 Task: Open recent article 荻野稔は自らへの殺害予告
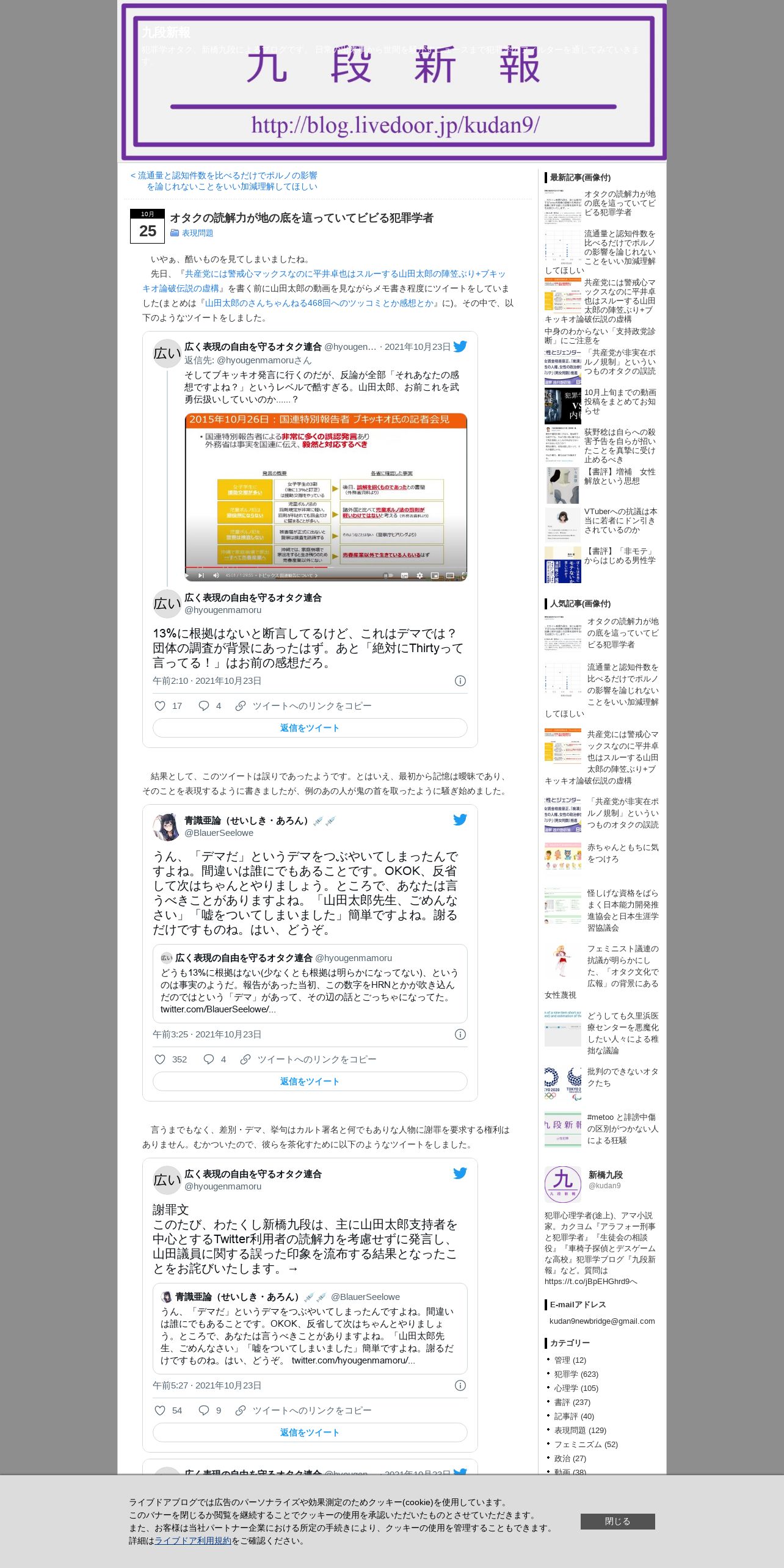pyautogui.click(x=620, y=446)
